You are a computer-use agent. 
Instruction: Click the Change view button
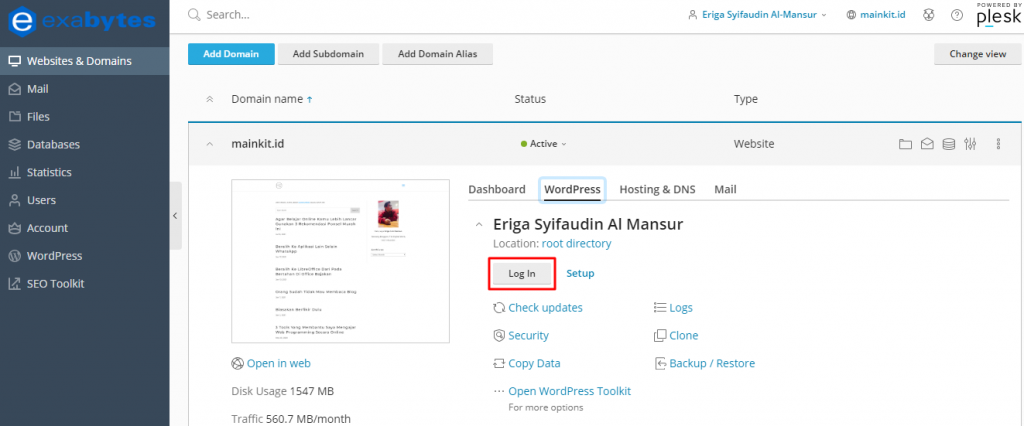(x=978, y=54)
